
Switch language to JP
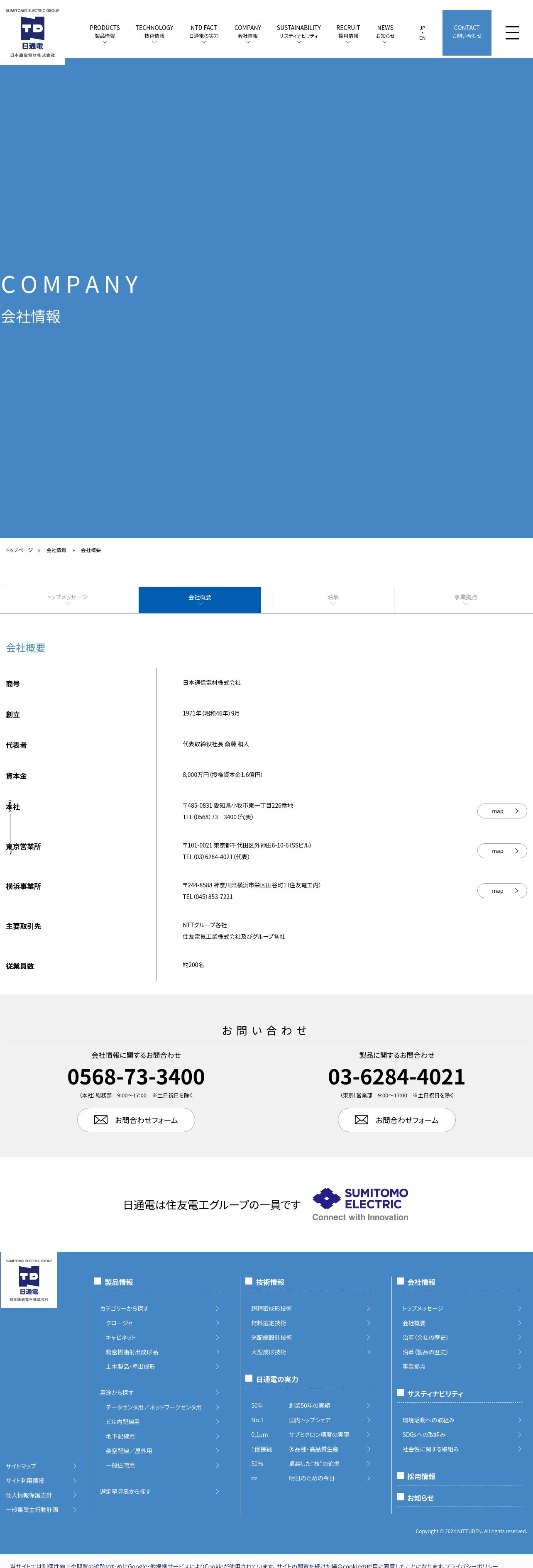pyautogui.click(x=422, y=28)
